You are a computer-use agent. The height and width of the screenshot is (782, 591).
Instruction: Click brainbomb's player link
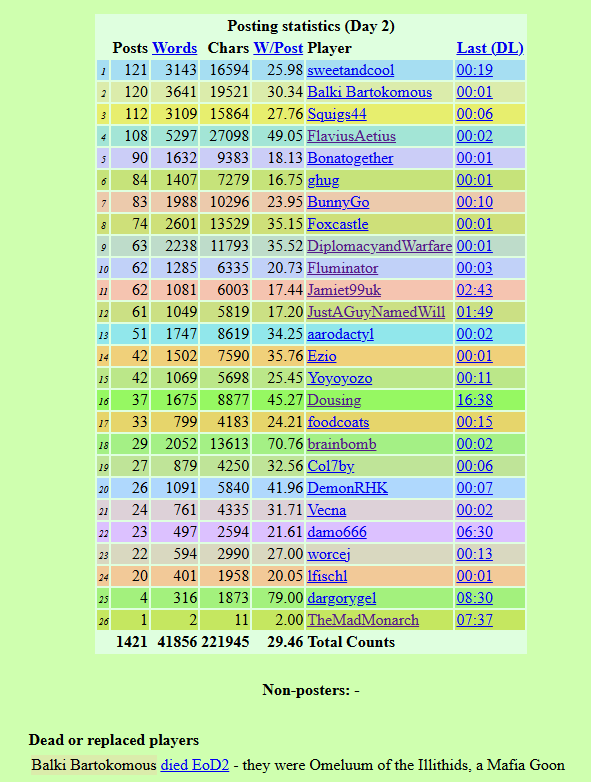(x=342, y=444)
